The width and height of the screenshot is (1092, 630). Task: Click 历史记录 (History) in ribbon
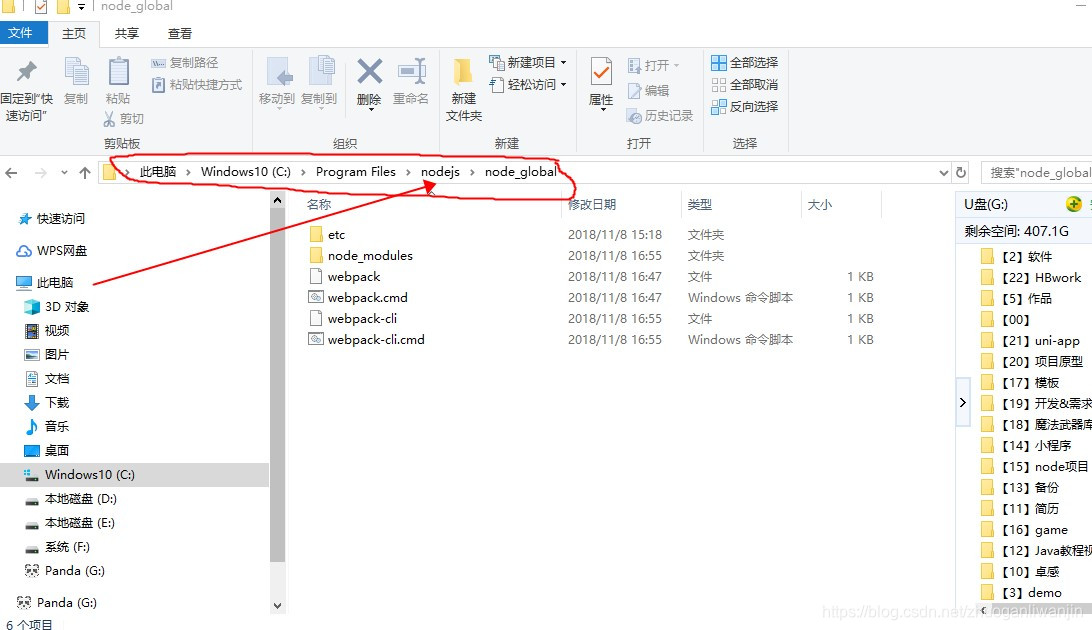click(660, 116)
